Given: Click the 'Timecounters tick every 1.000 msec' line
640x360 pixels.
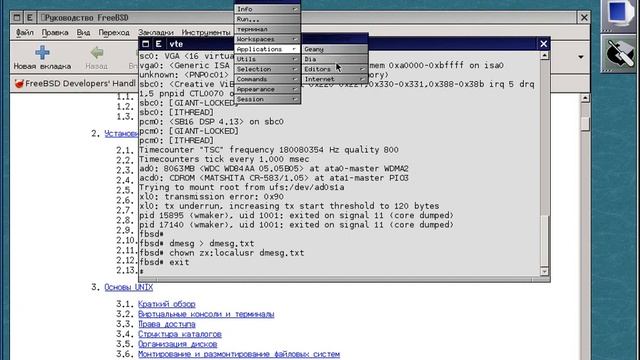Looking at the screenshot, I should click(x=224, y=159).
